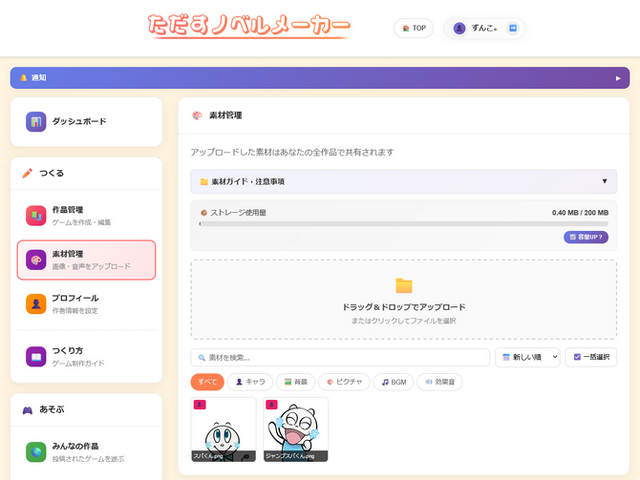Screen dimensions: 640x480
Task: Click the user avatar icon beside すんこ
Action: point(459,29)
